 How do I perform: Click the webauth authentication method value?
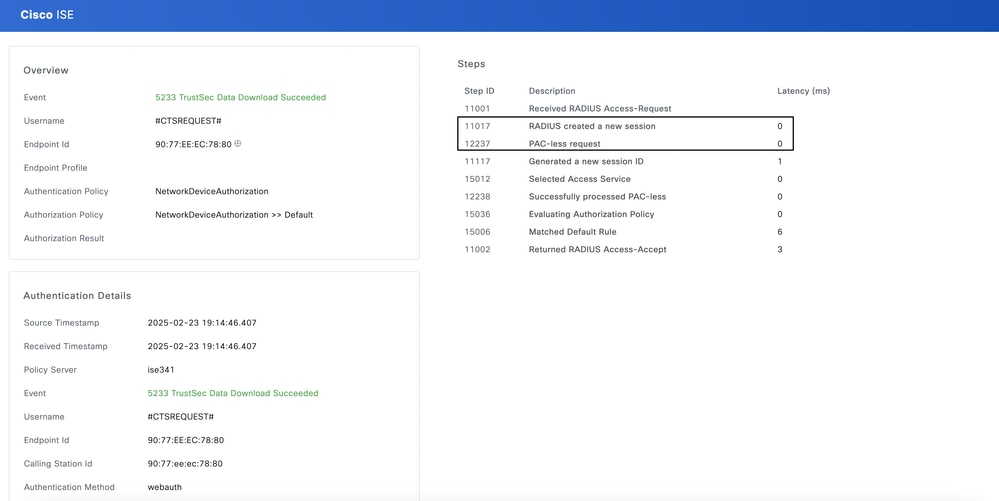164,488
